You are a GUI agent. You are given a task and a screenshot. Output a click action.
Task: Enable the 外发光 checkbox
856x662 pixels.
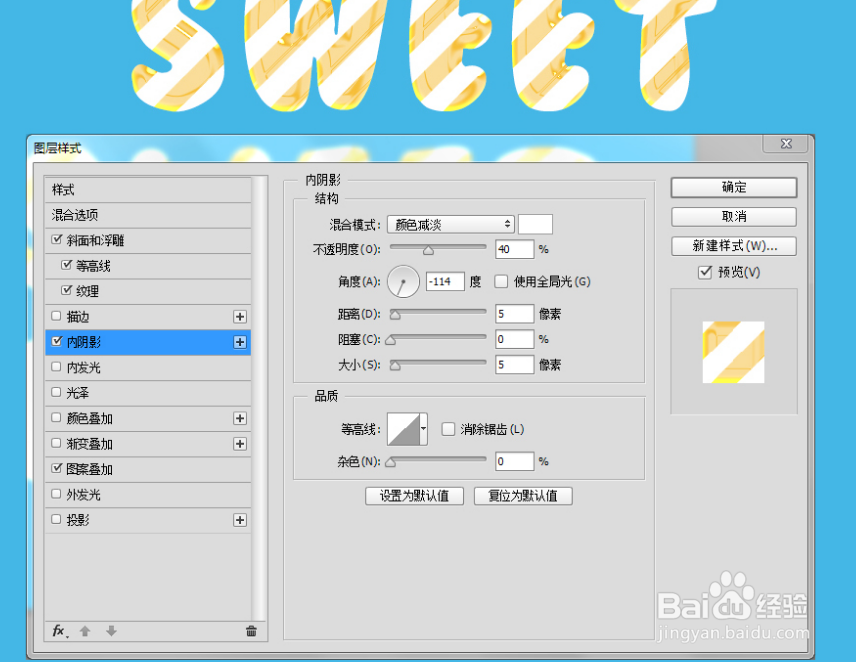56,493
